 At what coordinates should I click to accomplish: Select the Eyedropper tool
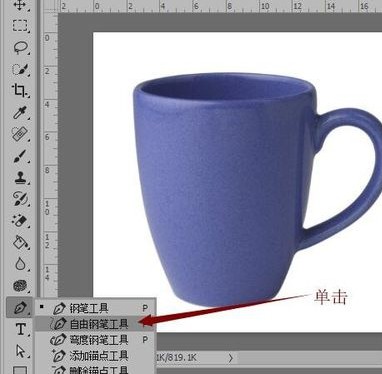20,113
